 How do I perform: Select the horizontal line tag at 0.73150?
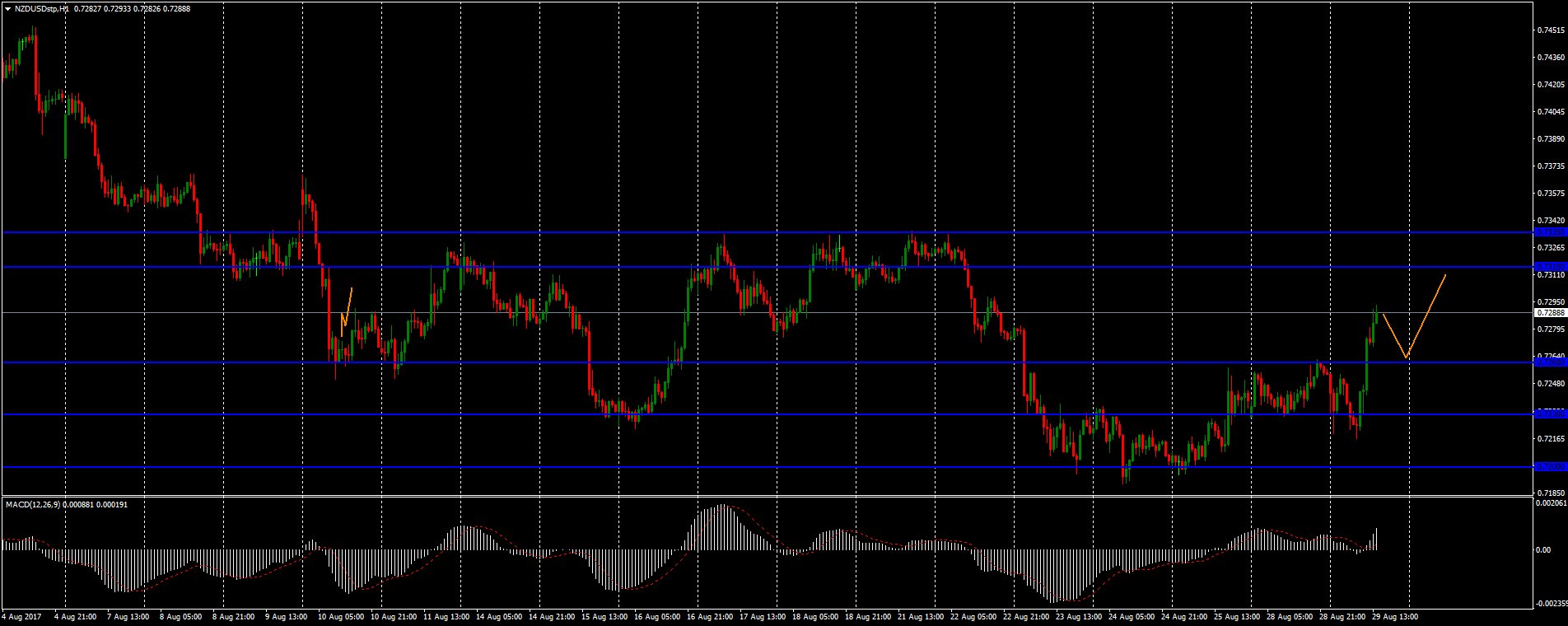click(1551, 267)
